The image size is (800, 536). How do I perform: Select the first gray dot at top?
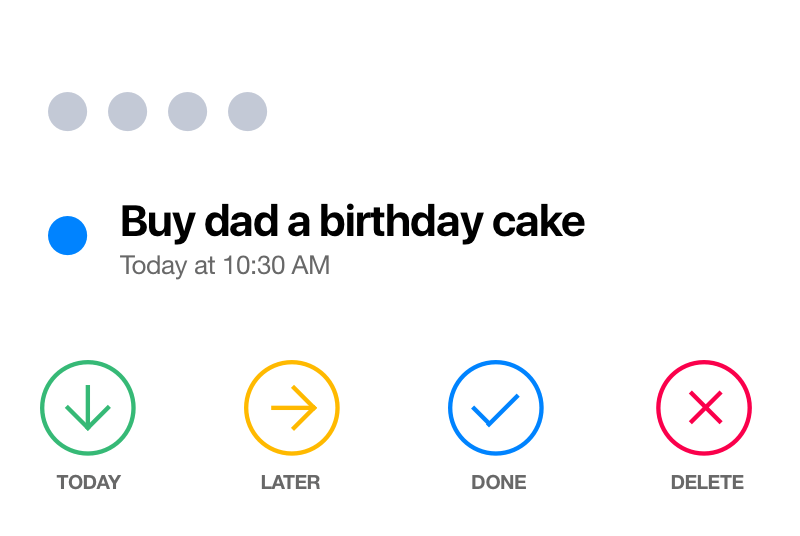[67, 111]
